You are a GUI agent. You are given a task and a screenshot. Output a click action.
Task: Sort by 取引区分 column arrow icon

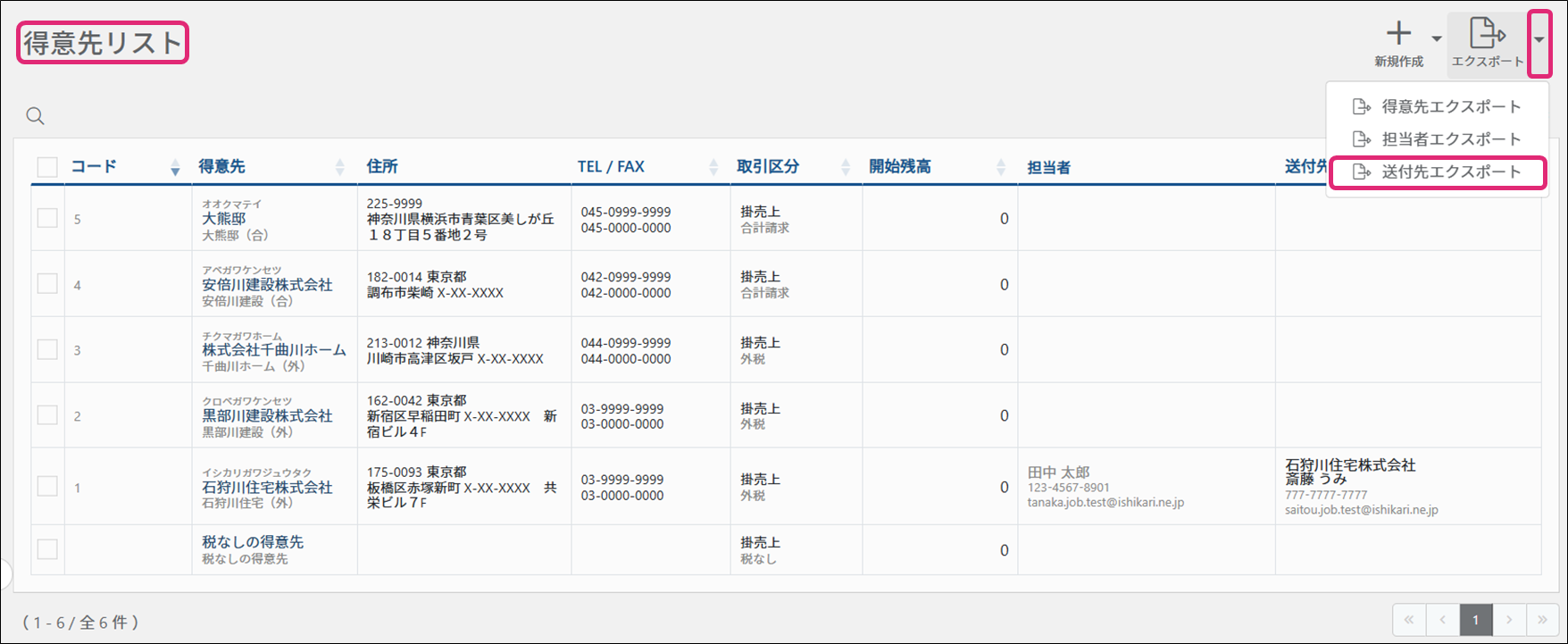(845, 167)
